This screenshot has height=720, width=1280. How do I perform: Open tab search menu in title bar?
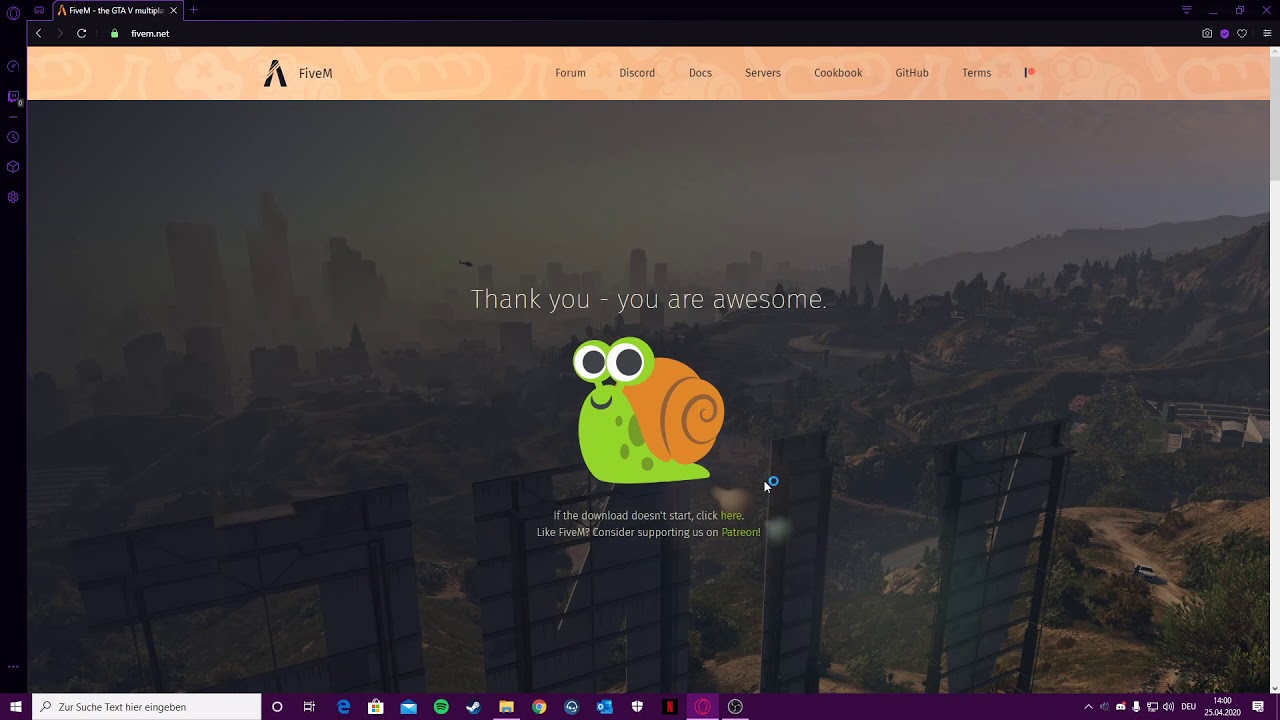pyautogui.click(x=1186, y=10)
